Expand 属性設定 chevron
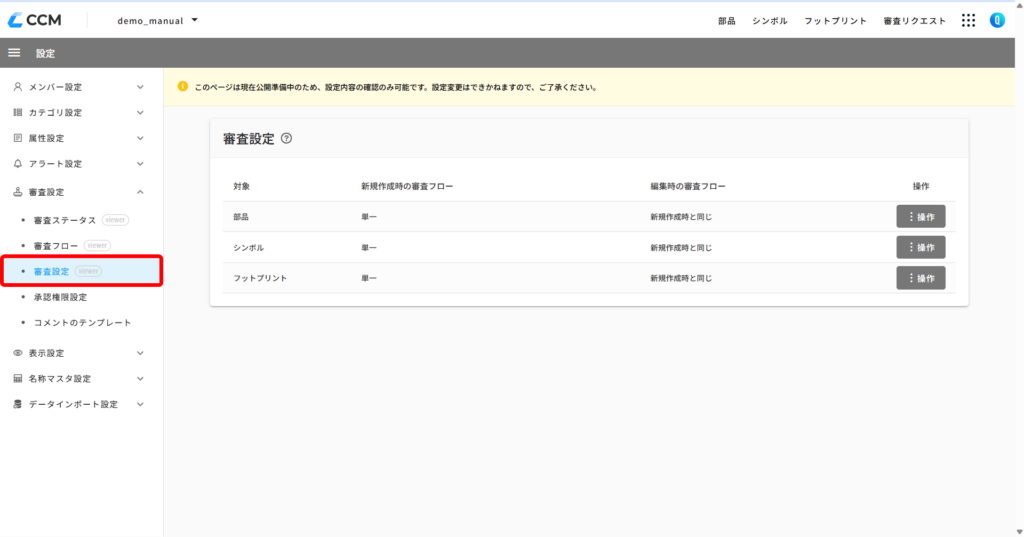This screenshot has width=1024, height=537. click(140, 138)
